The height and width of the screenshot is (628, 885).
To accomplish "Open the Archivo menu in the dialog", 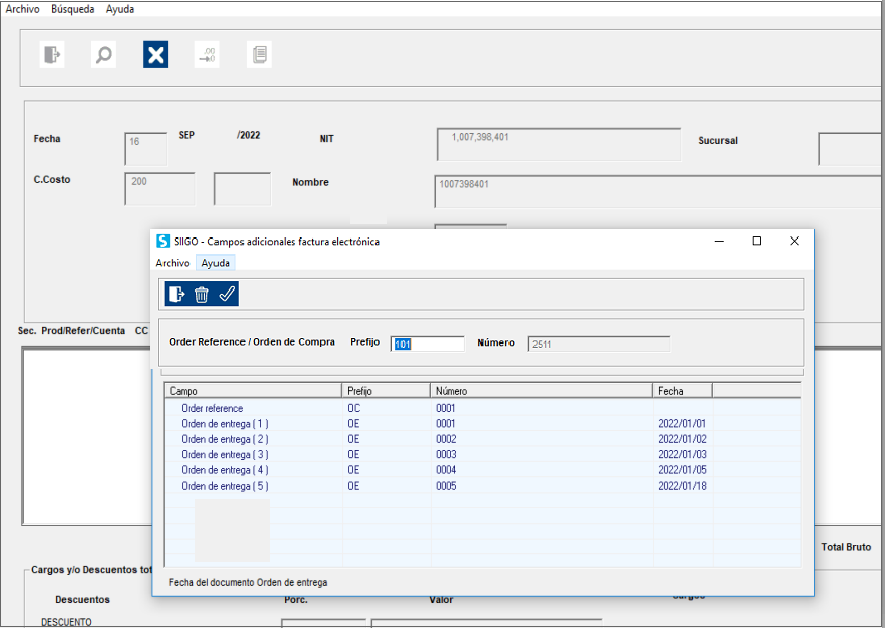I will (172, 263).
